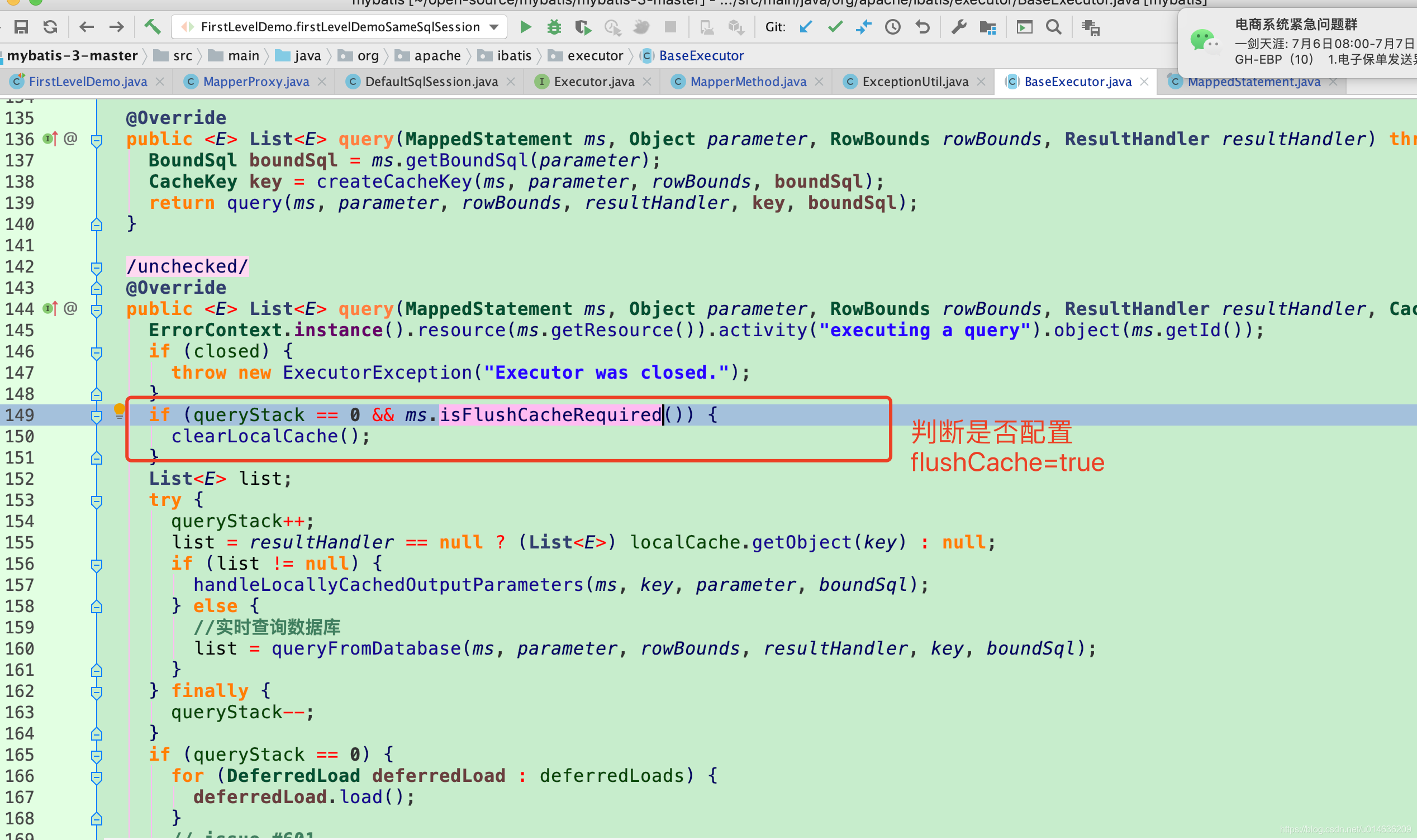The image size is (1417, 840).
Task: Click Git compare branches icon
Action: click(864, 27)
